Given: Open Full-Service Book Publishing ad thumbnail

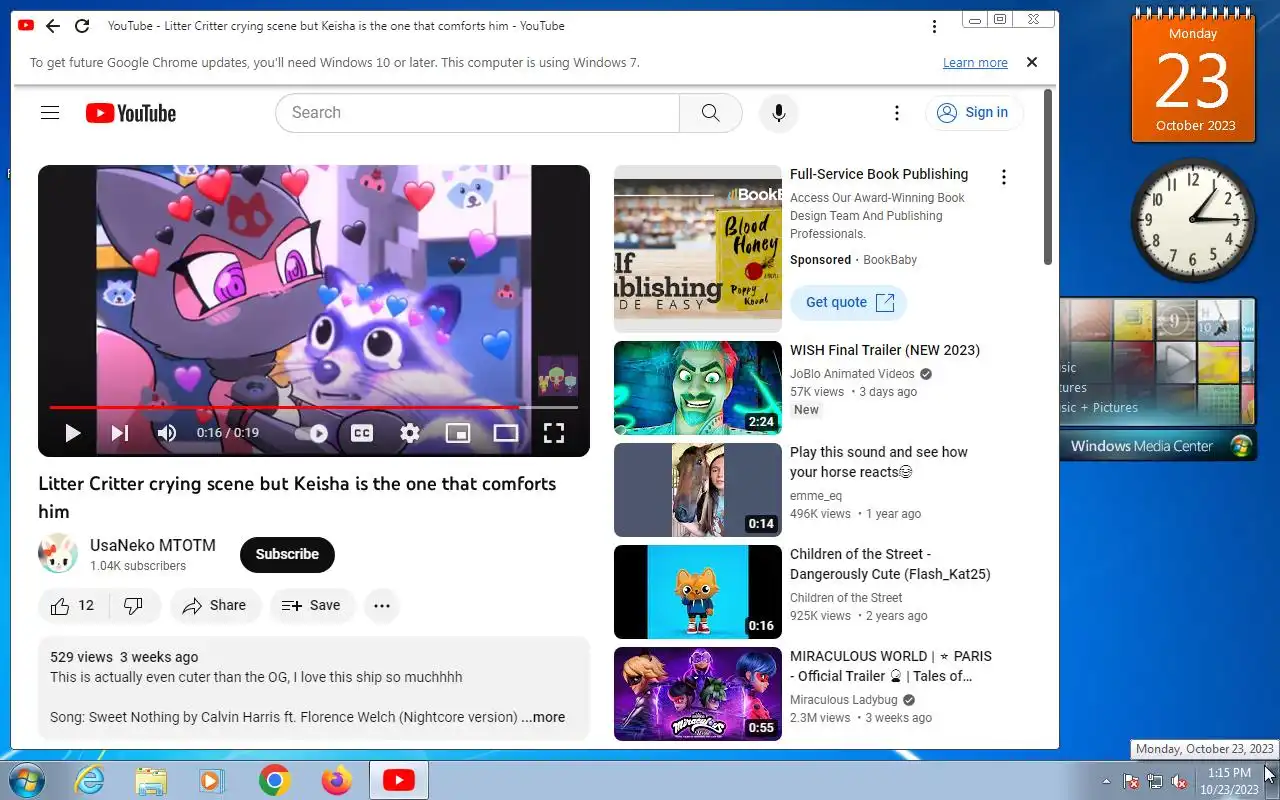Looking at the screenshot, I should [x=698, y=248].
